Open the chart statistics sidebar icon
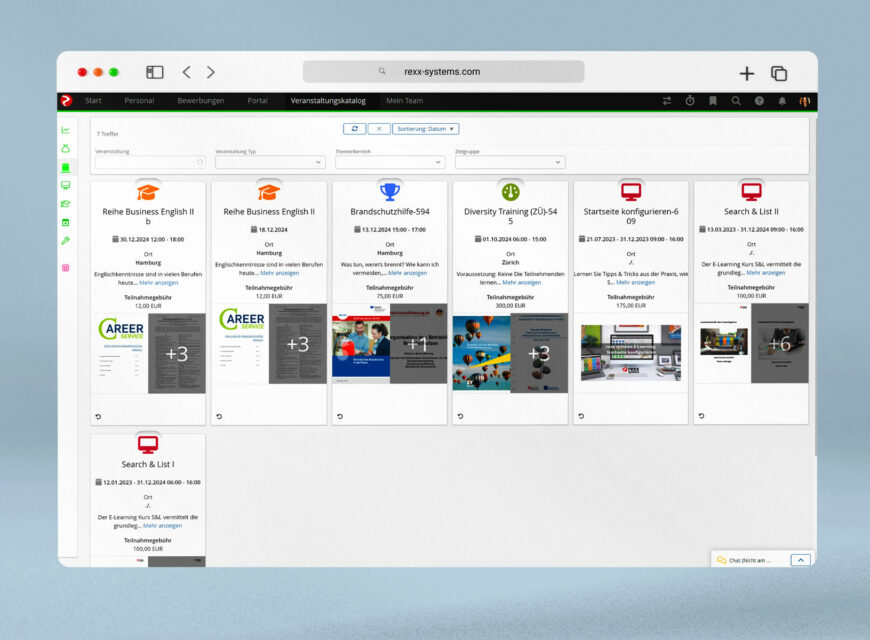 (x=66, y=130)
